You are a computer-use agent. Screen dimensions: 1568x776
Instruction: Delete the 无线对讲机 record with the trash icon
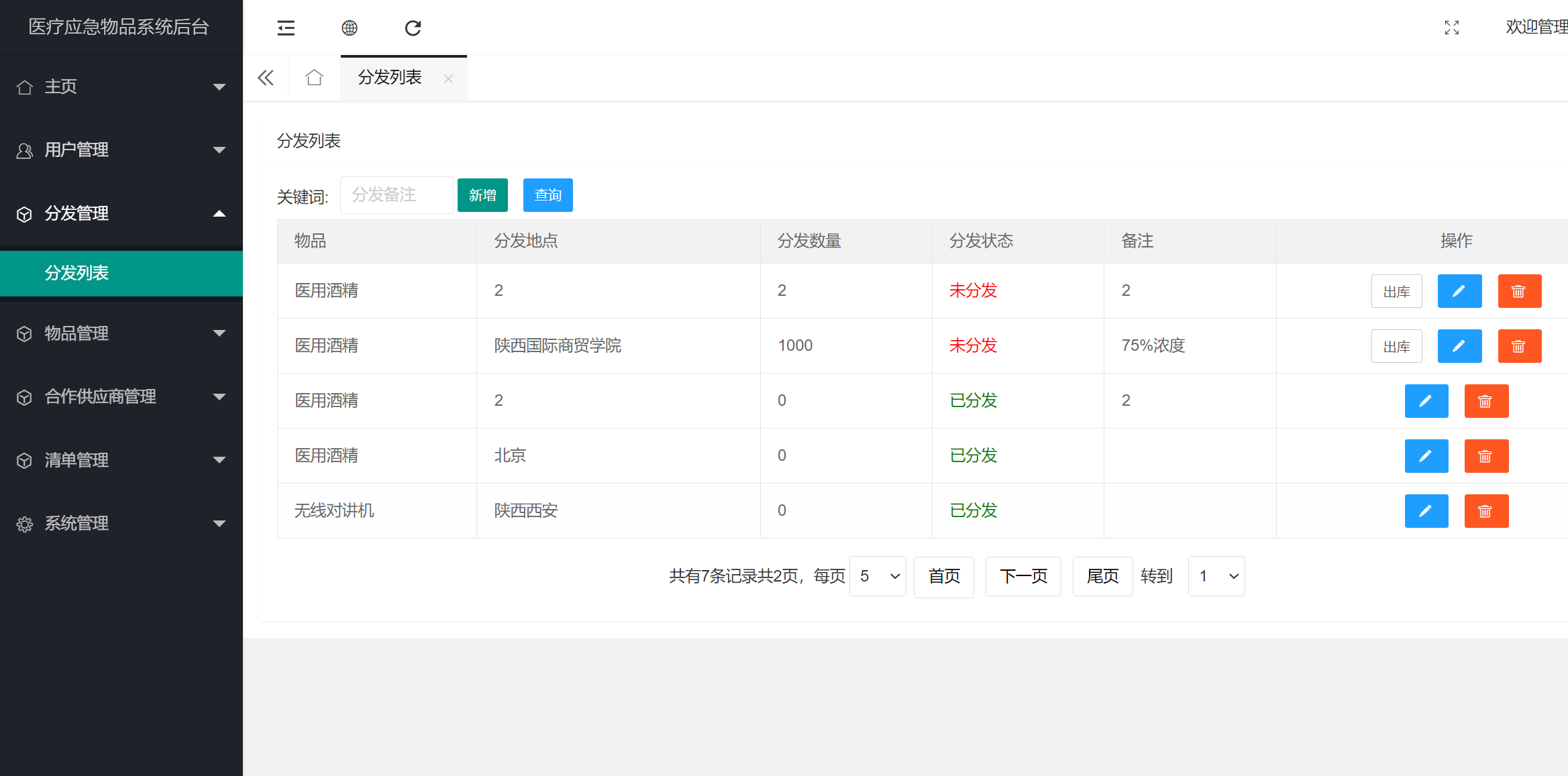(1487, 510)
